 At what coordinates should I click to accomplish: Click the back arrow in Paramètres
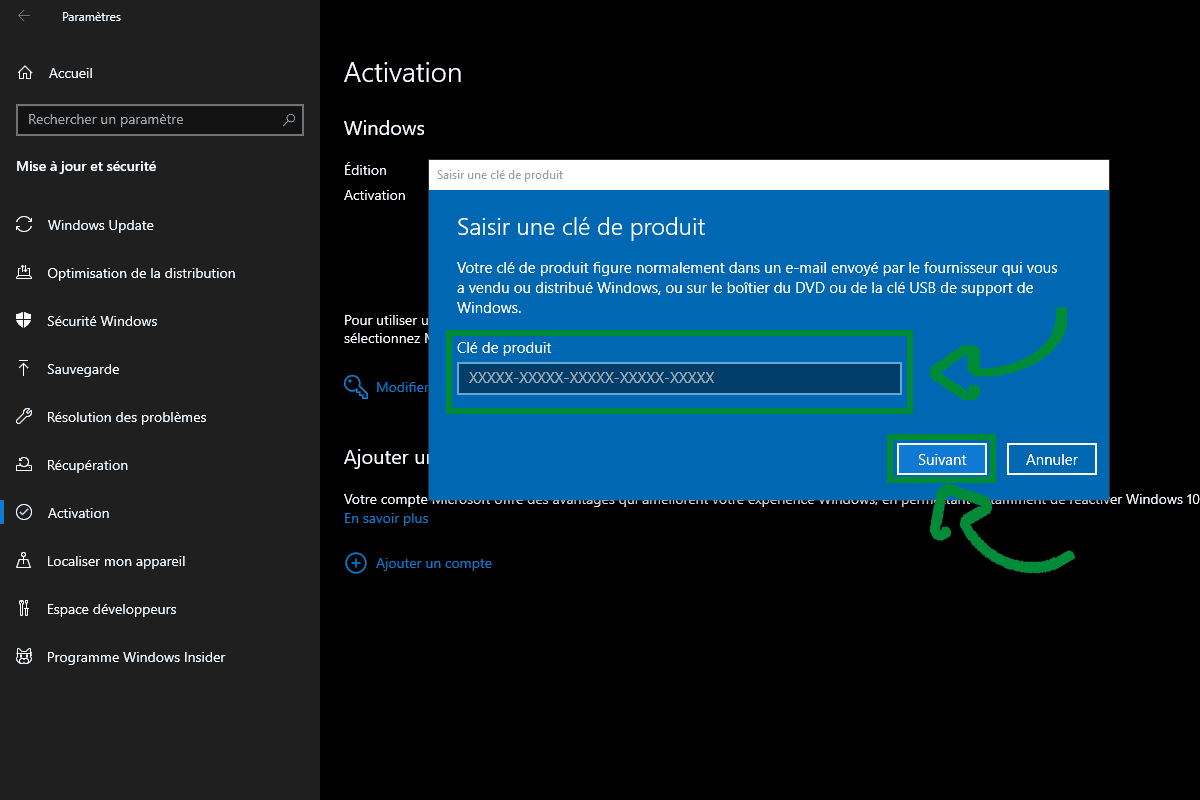(24, 16)
